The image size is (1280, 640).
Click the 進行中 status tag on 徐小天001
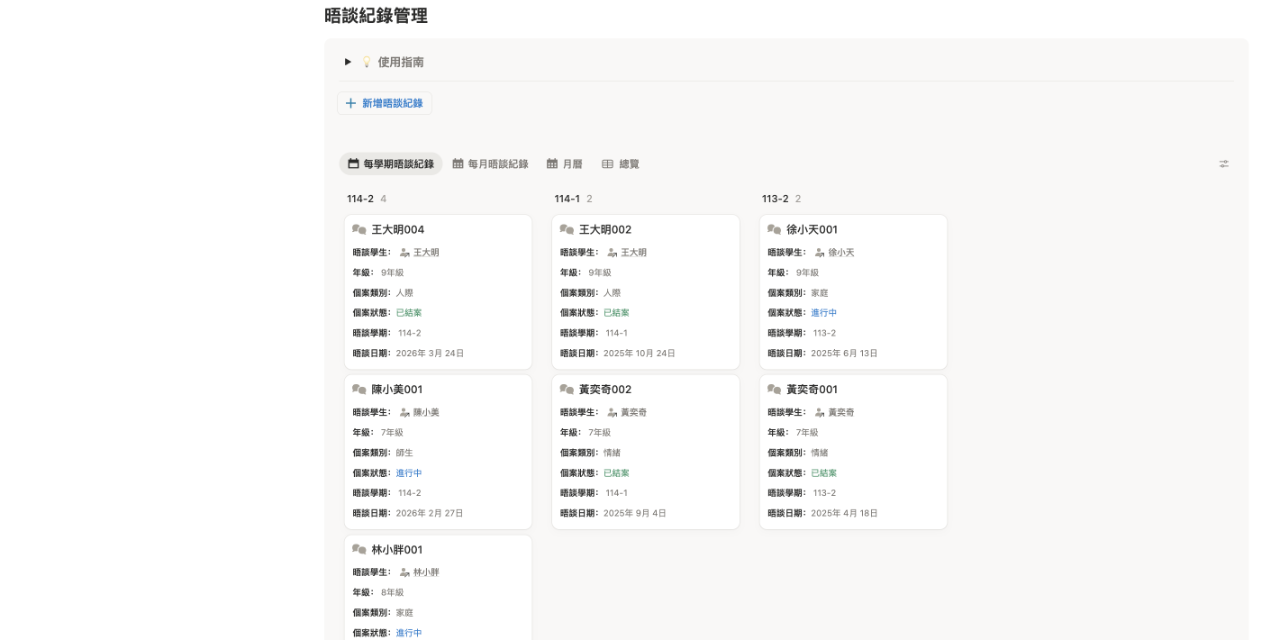825,312
